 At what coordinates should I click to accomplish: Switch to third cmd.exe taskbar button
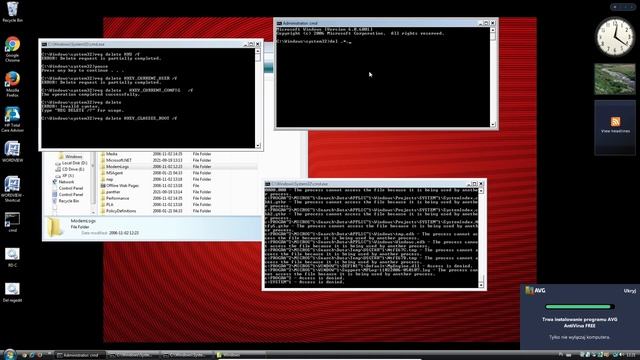(186, 356)
